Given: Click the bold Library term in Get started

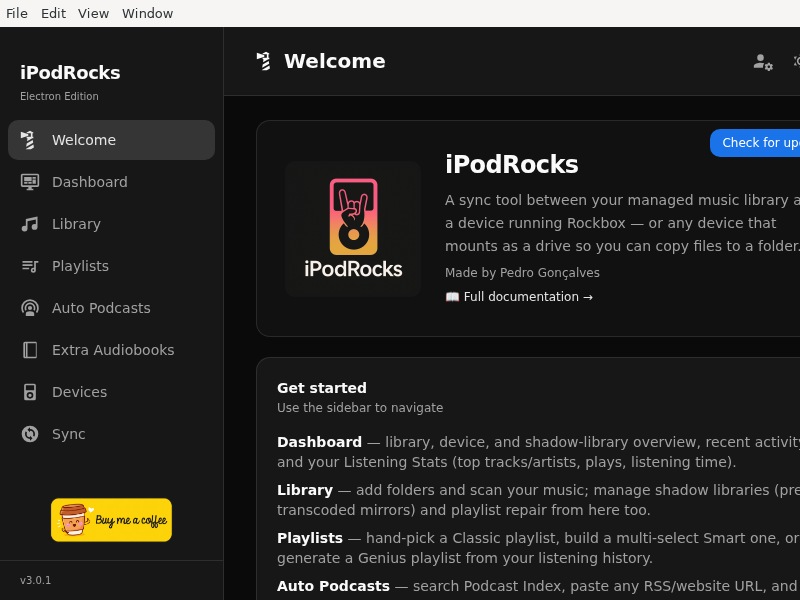Looking at the screenshot, I should (x=305, y=490).
